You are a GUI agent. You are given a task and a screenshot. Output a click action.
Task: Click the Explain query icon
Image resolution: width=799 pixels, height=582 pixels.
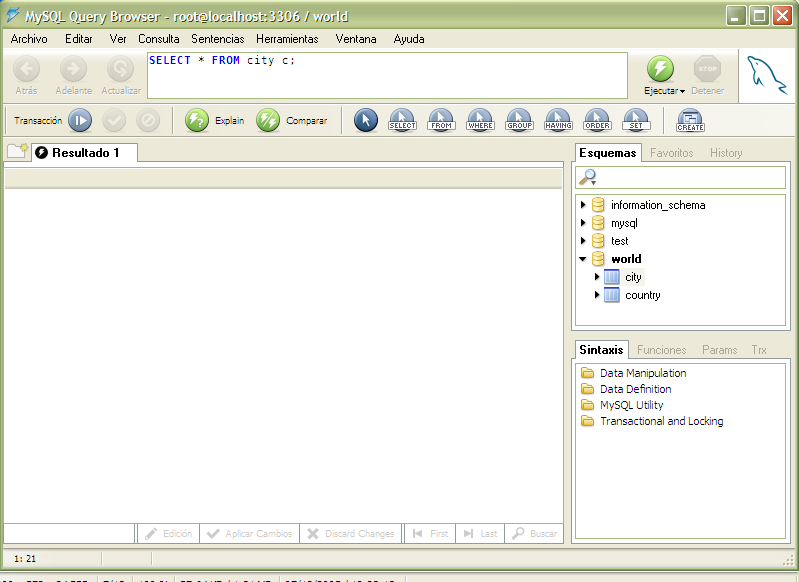coord(198,120)
